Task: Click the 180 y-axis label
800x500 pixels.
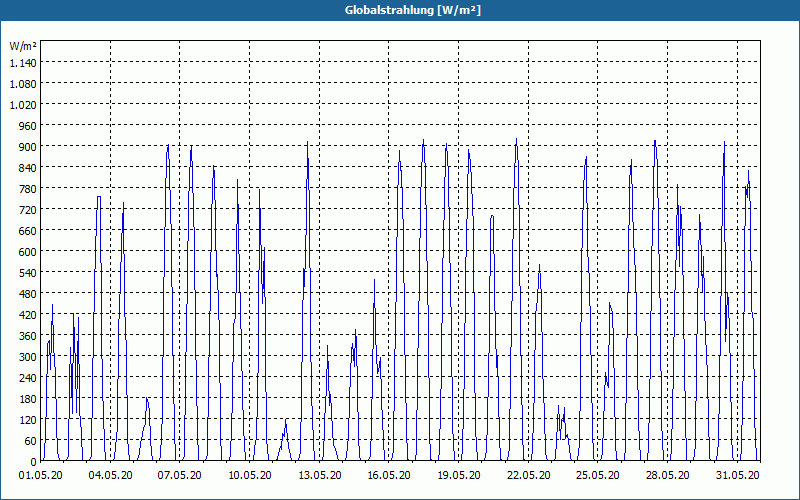Action: [28, 399]
